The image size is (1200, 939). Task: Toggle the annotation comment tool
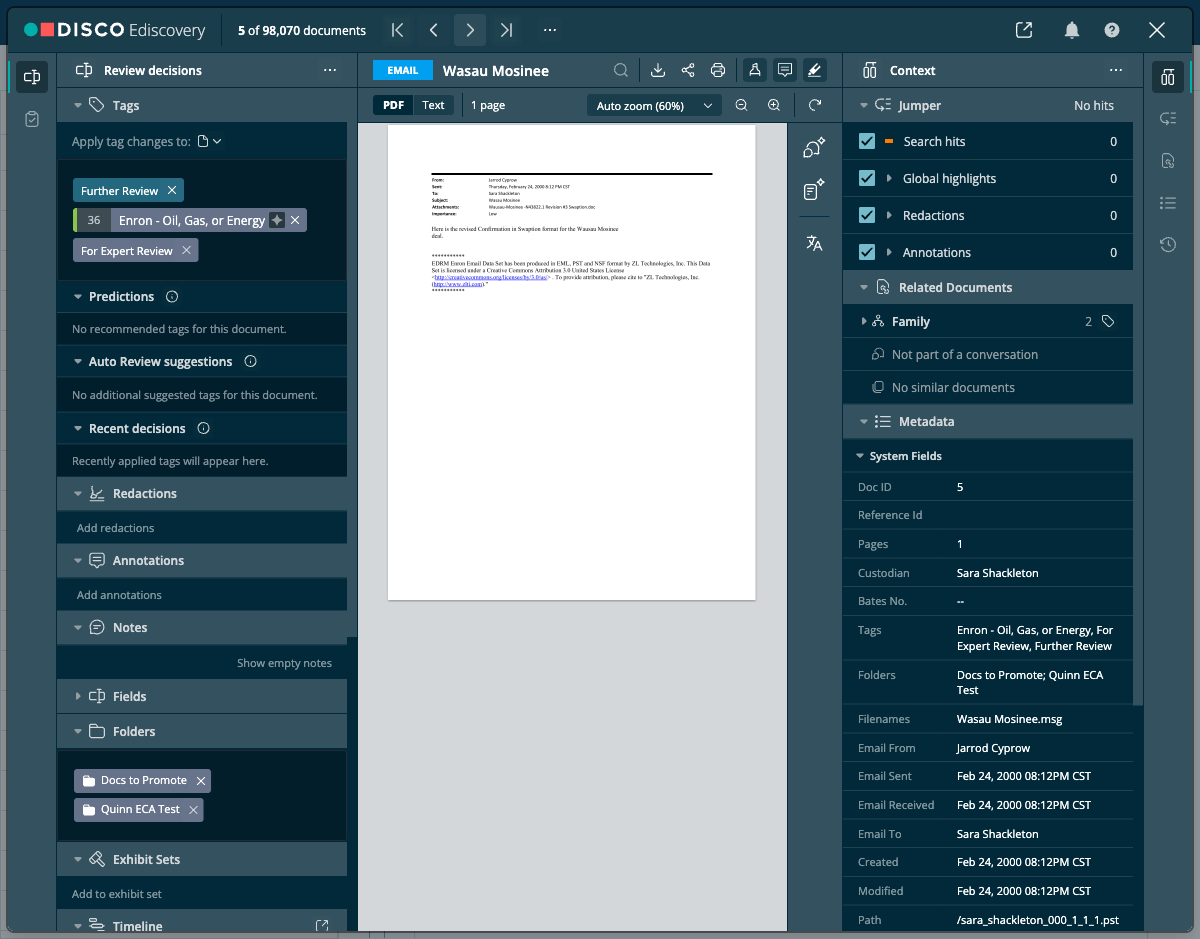(785, 70)
